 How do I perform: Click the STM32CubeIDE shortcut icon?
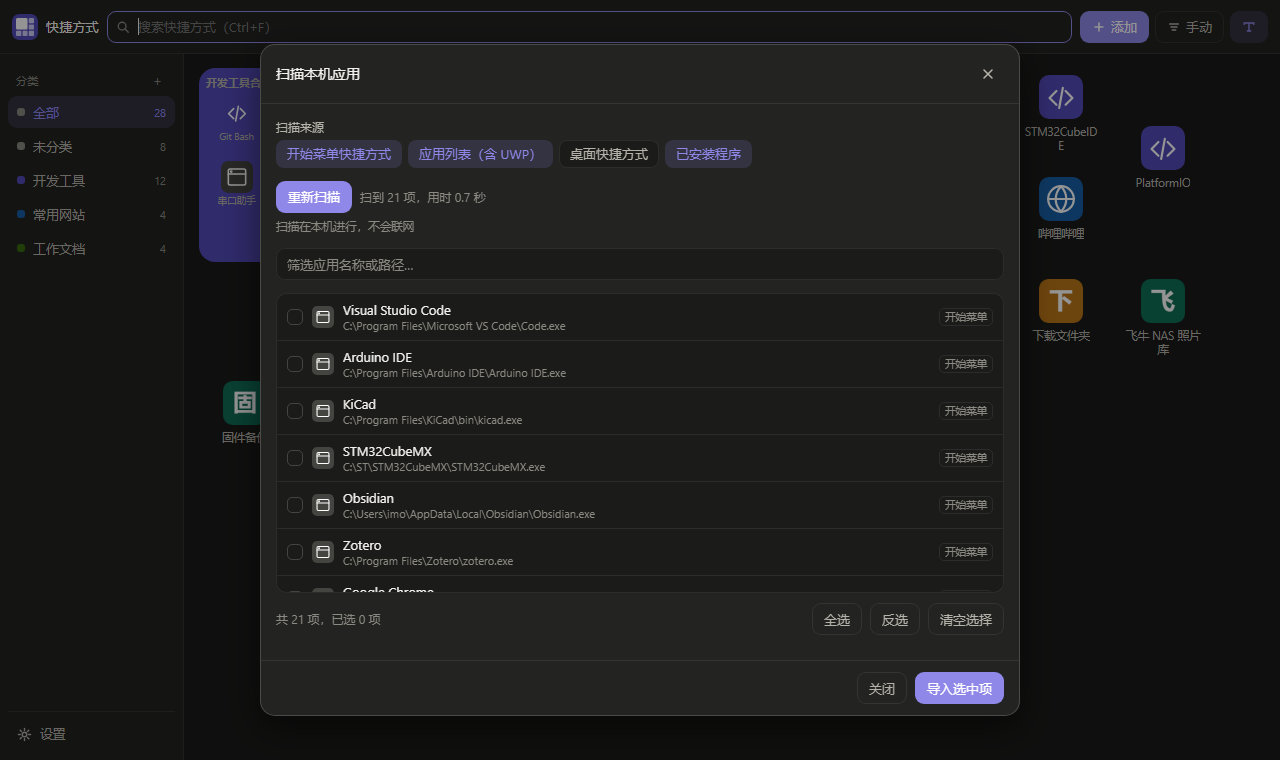click(1061, 97)
